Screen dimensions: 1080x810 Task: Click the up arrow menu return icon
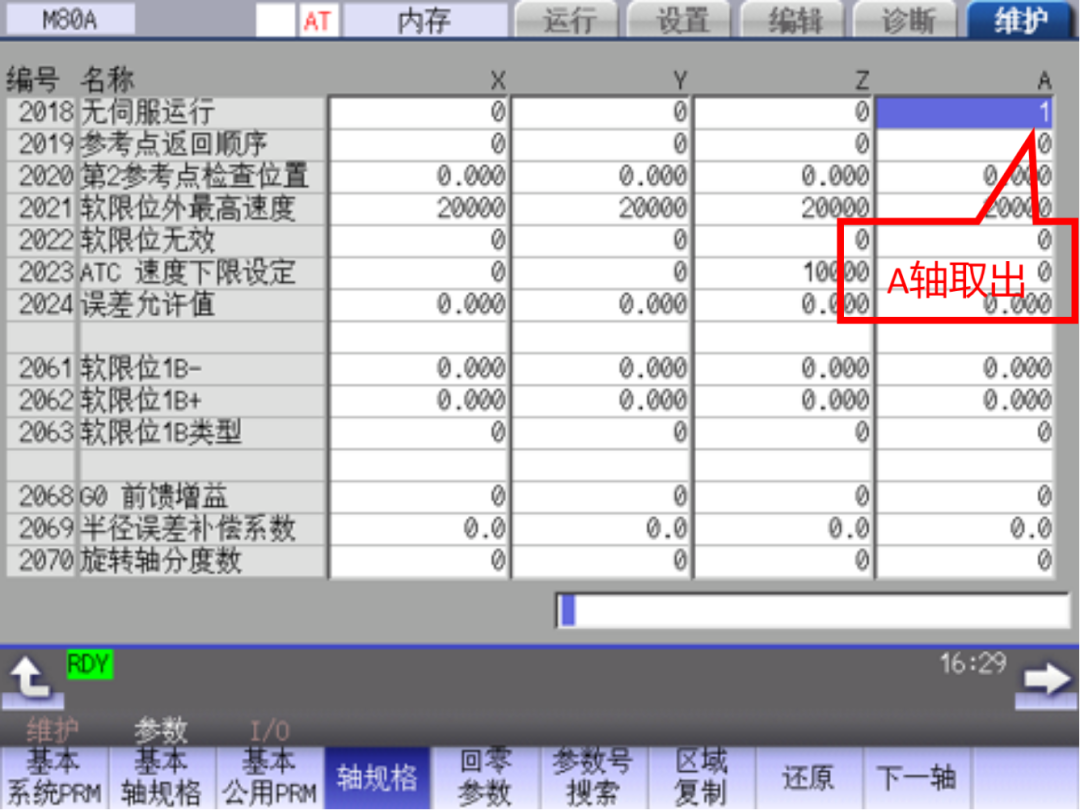(x=32, y=679)
